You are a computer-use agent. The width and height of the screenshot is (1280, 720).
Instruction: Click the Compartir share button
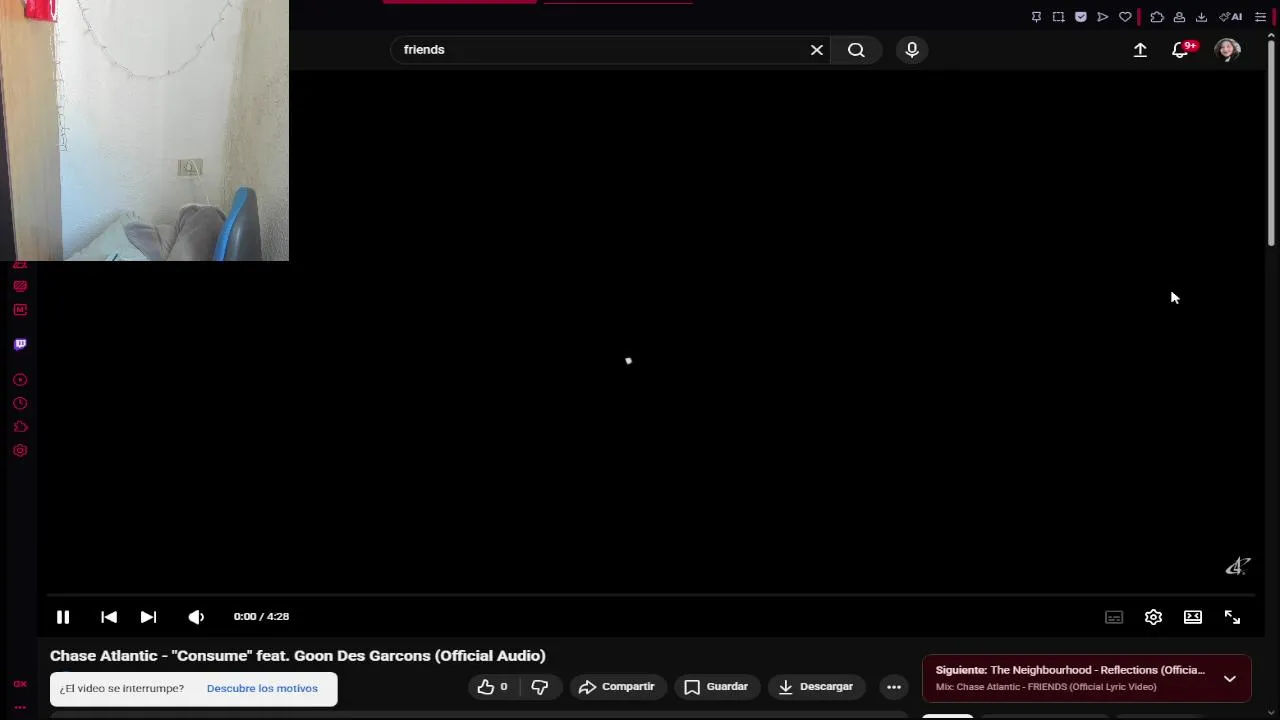pyautogui.click(x=617, y=687)
